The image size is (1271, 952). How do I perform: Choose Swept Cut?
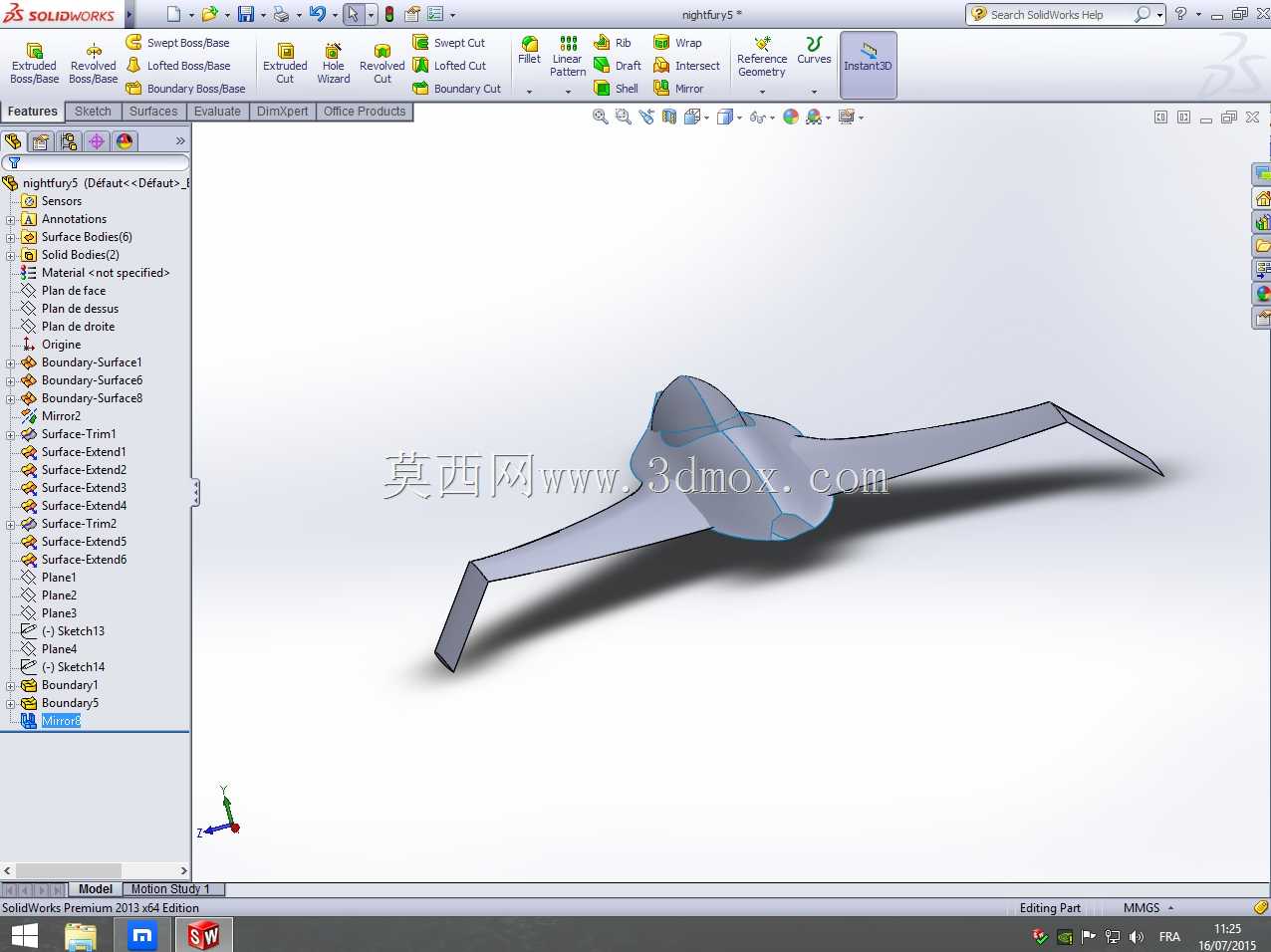click(x=448, y=43)
